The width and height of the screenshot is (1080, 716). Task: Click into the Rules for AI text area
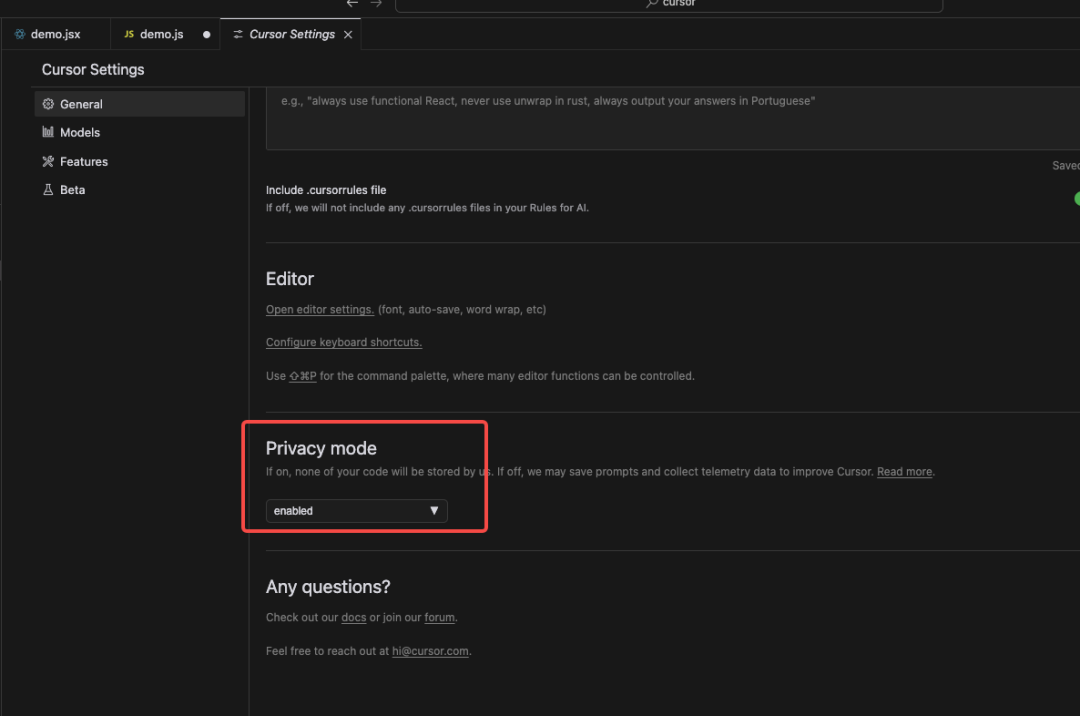coord(673,118)
